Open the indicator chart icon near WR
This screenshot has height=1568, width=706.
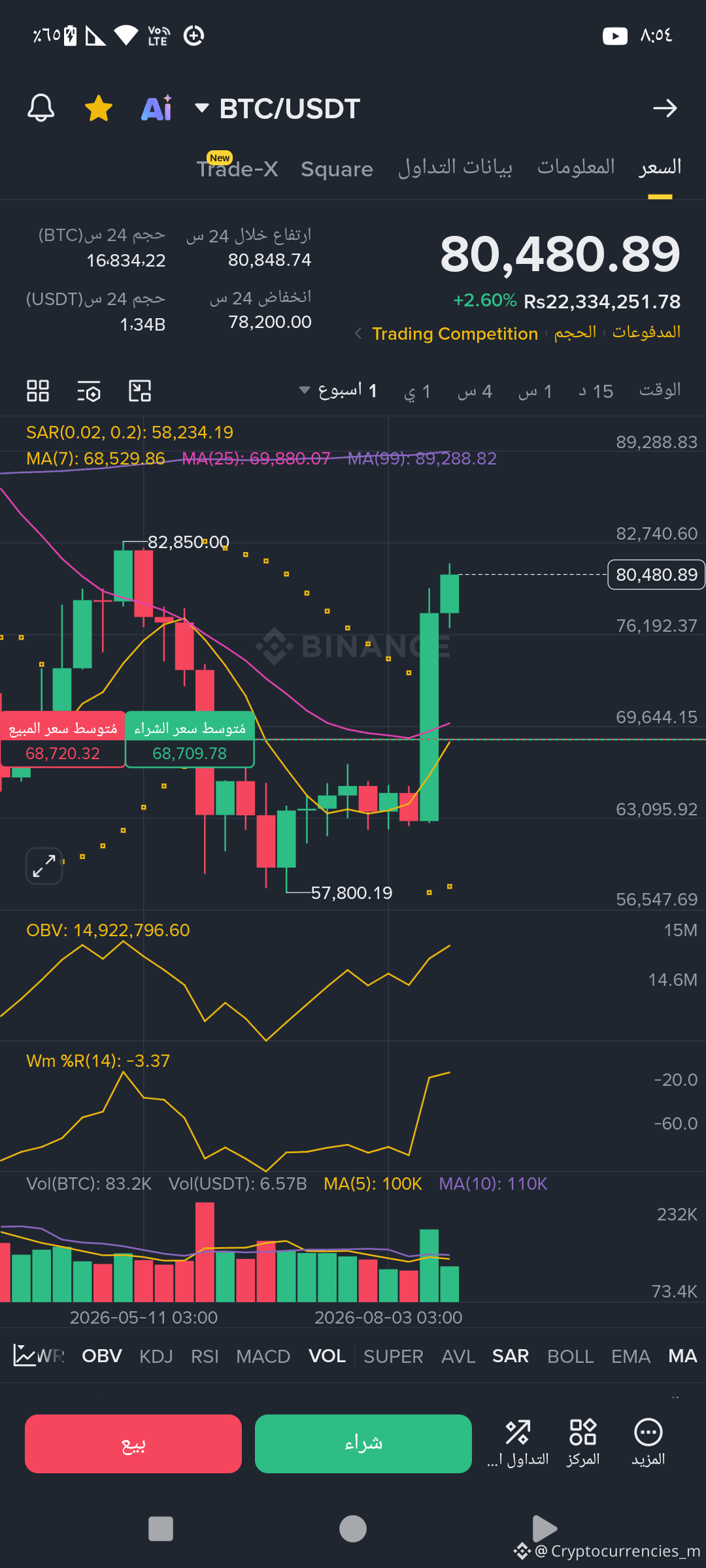point(25,1356)
